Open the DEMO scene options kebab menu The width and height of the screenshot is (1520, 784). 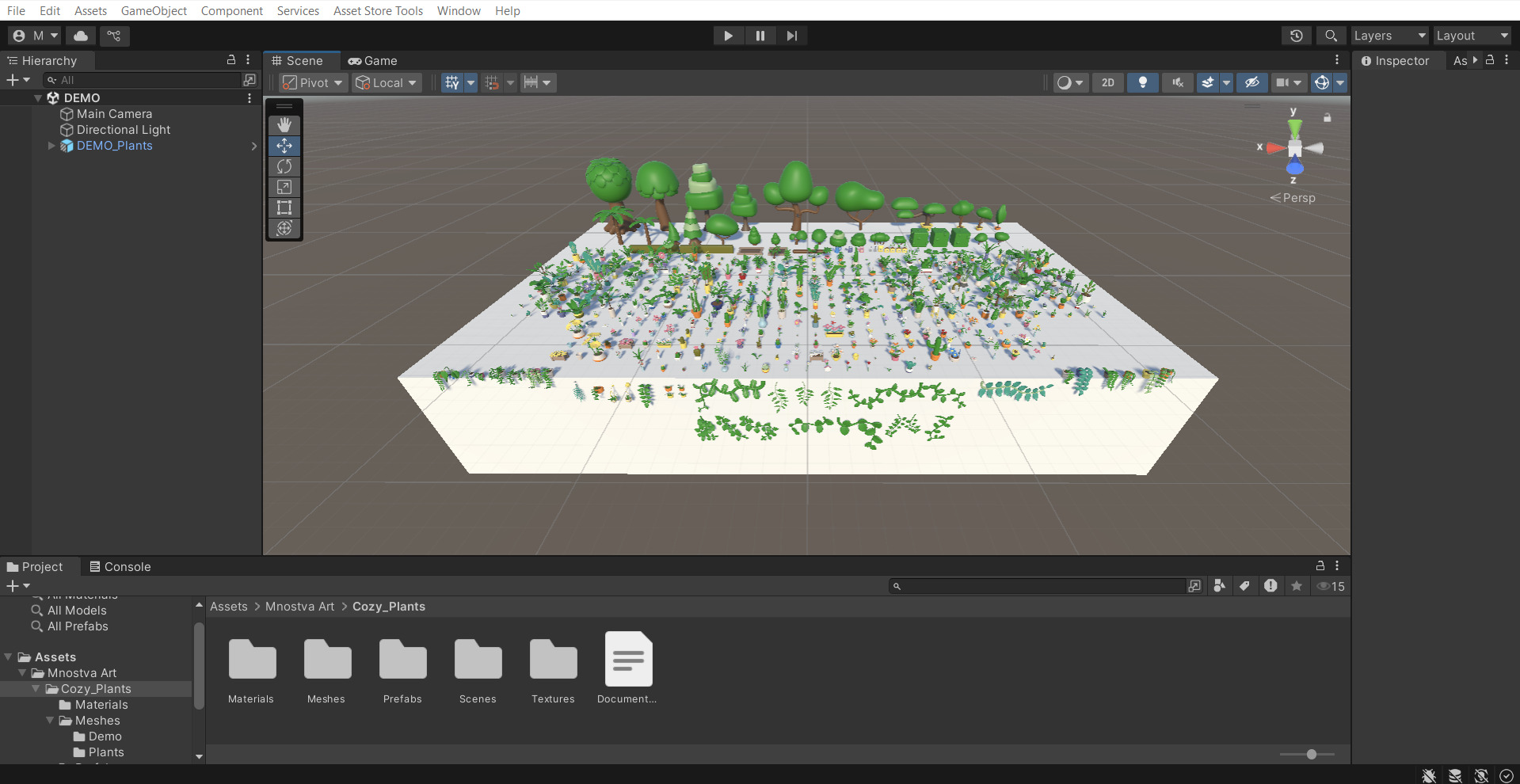[250, 98]
